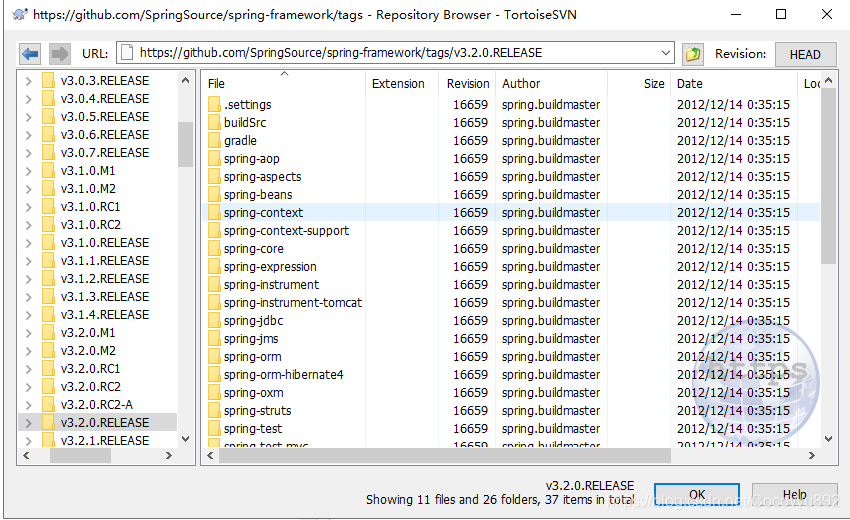Select the spring-context-support entry
Screen dimensions: 850x520
(x=286, y=230)
